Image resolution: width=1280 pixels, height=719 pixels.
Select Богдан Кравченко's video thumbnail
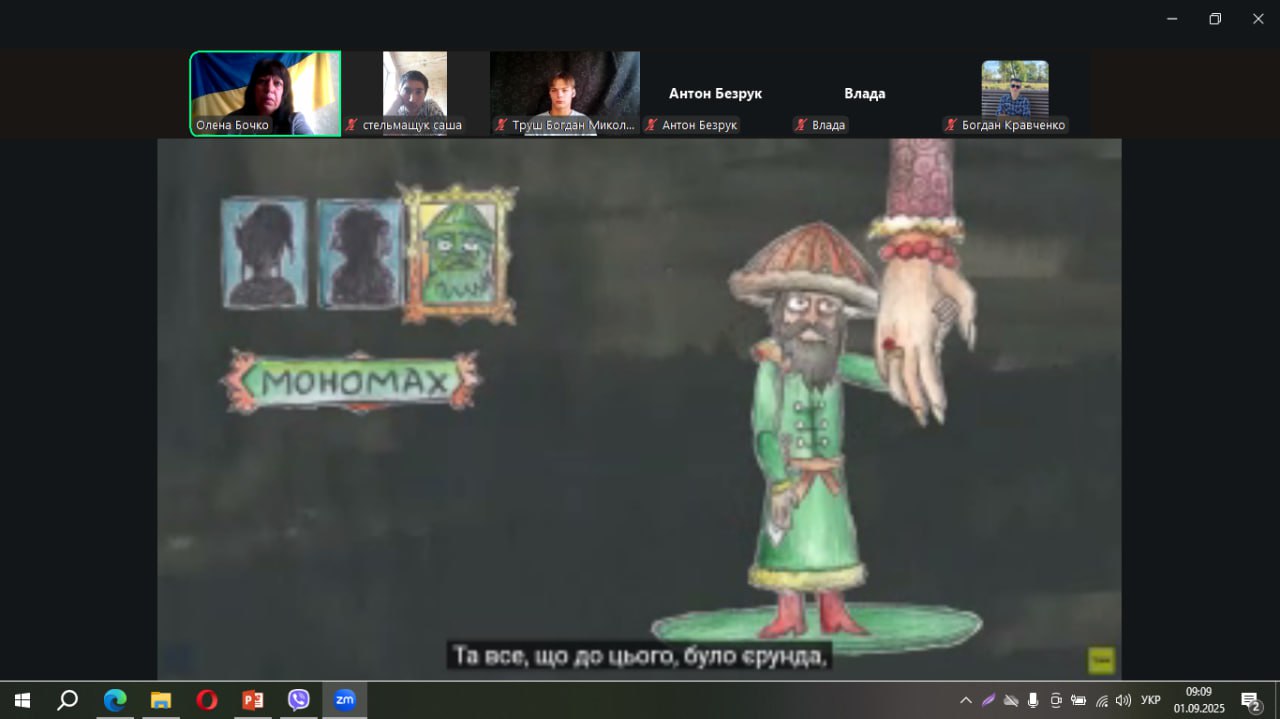pyautogui.click(x=1015, y=93)
